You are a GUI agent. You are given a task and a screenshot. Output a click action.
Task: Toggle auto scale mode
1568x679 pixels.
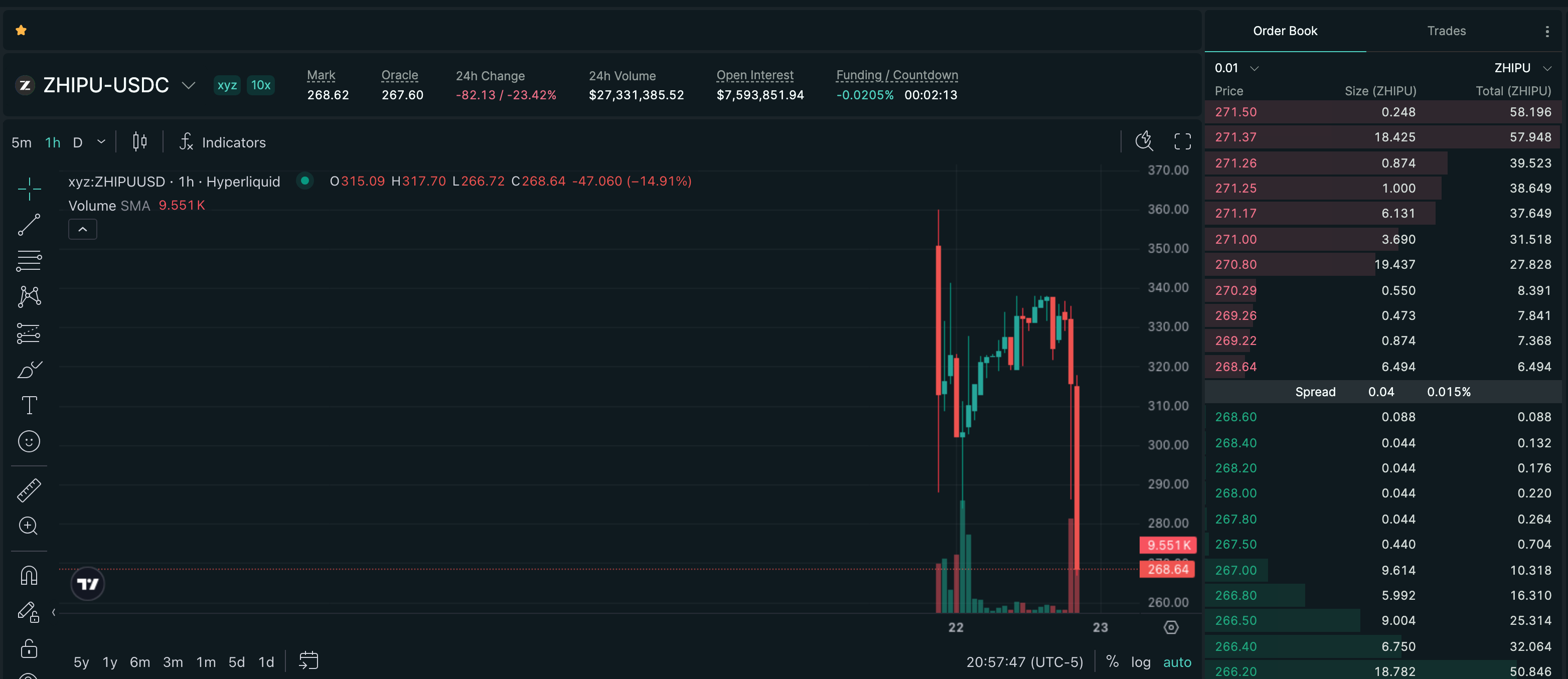[1177, 662]
